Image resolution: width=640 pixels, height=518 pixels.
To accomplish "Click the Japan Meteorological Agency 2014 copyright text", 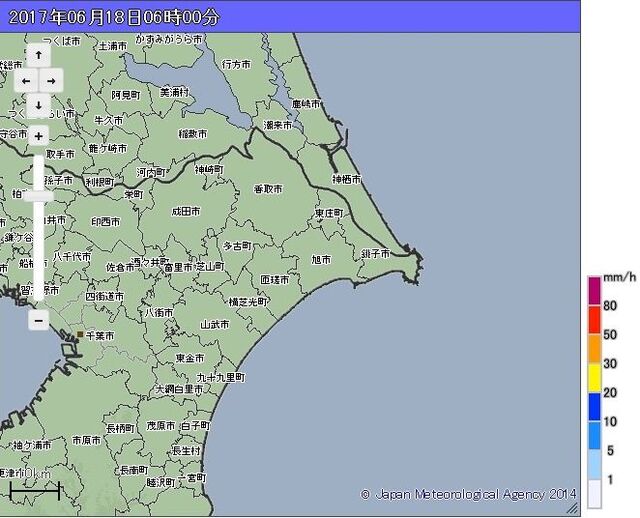I will [468, 495].
